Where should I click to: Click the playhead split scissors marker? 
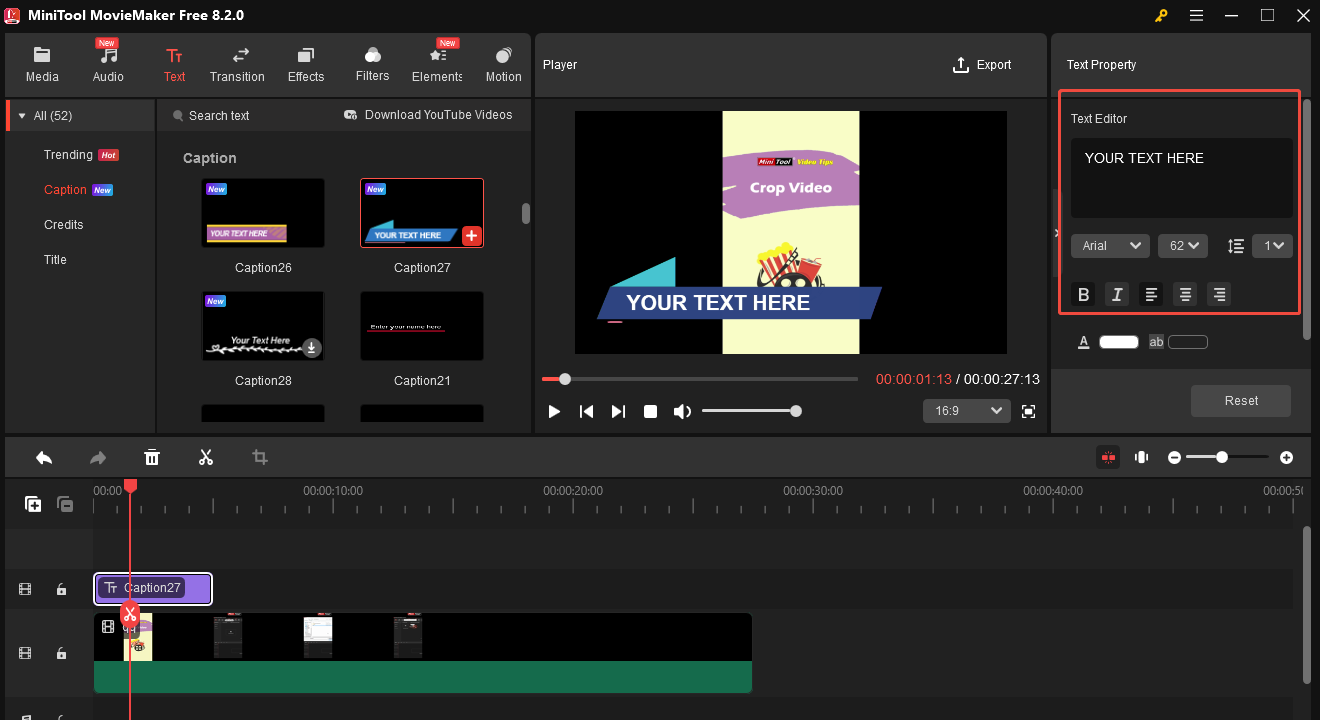click(129, 614)
